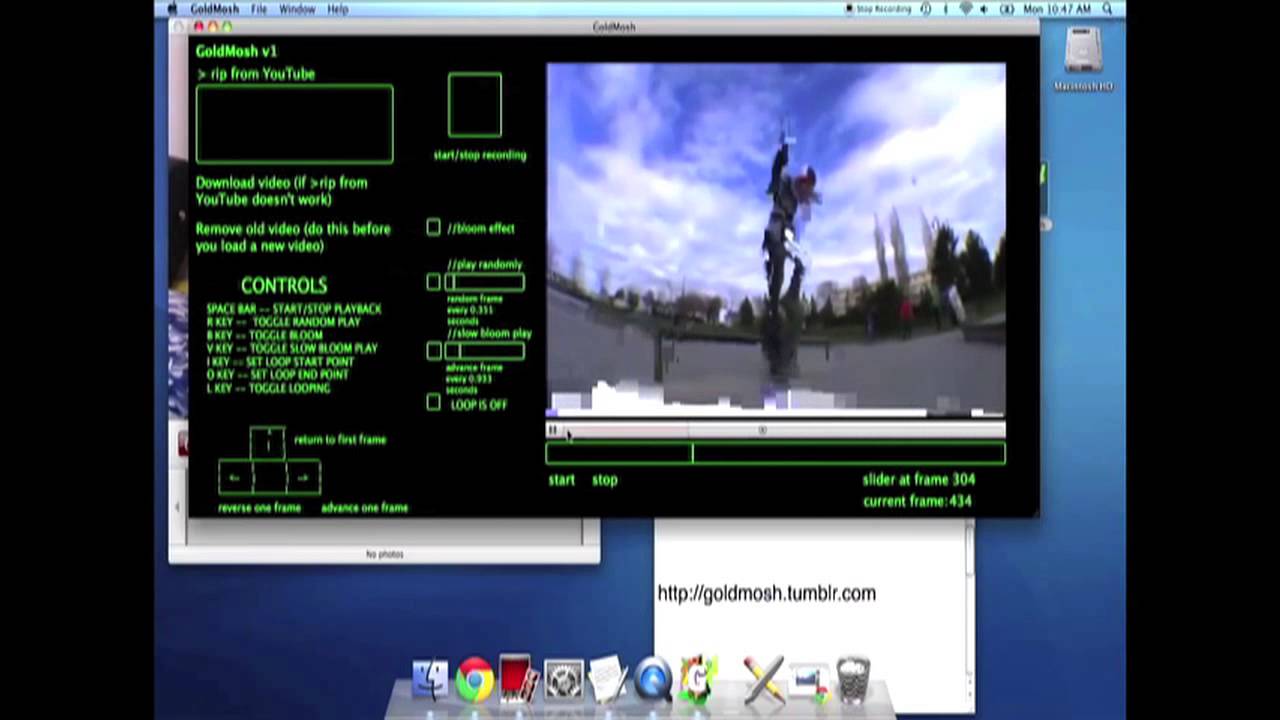1280x720 pixels.
Task: Open the image stack in the dock
Action: [x=809, y=680]
